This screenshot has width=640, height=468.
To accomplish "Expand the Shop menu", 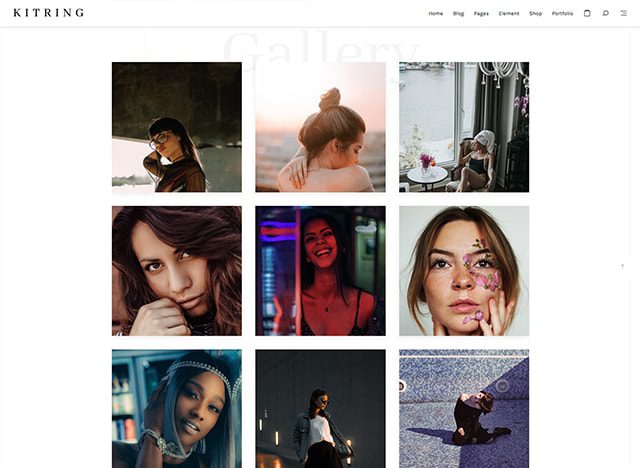I will tap(536, 13).
